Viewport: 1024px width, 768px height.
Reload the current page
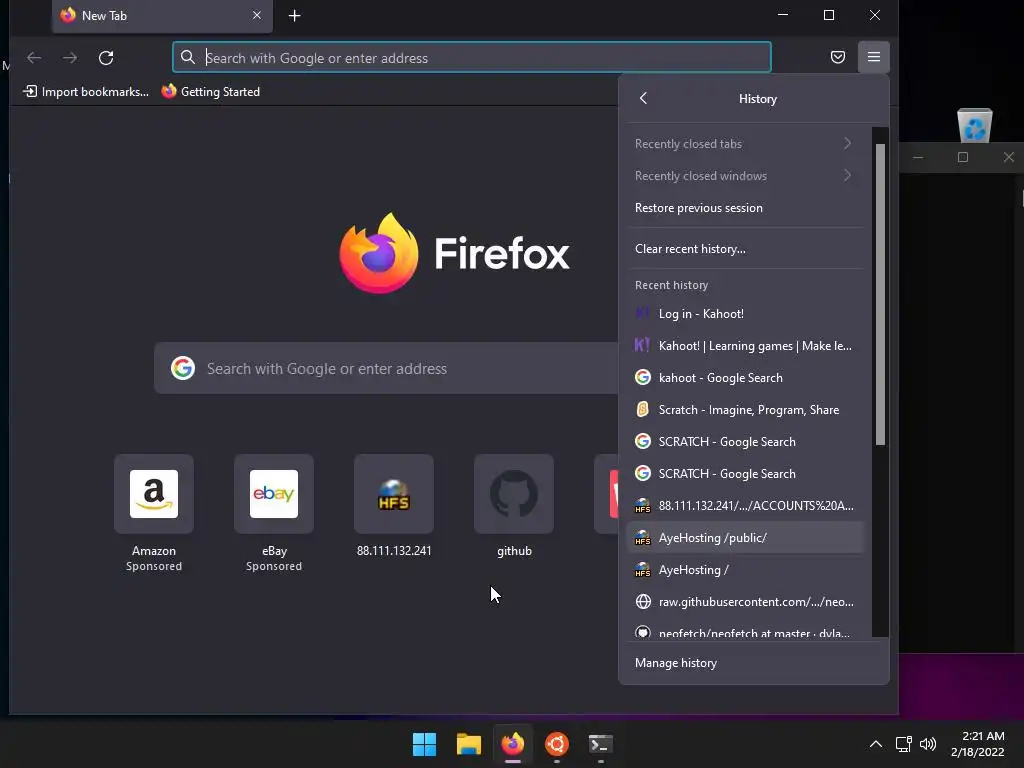[x=106, y=57]
